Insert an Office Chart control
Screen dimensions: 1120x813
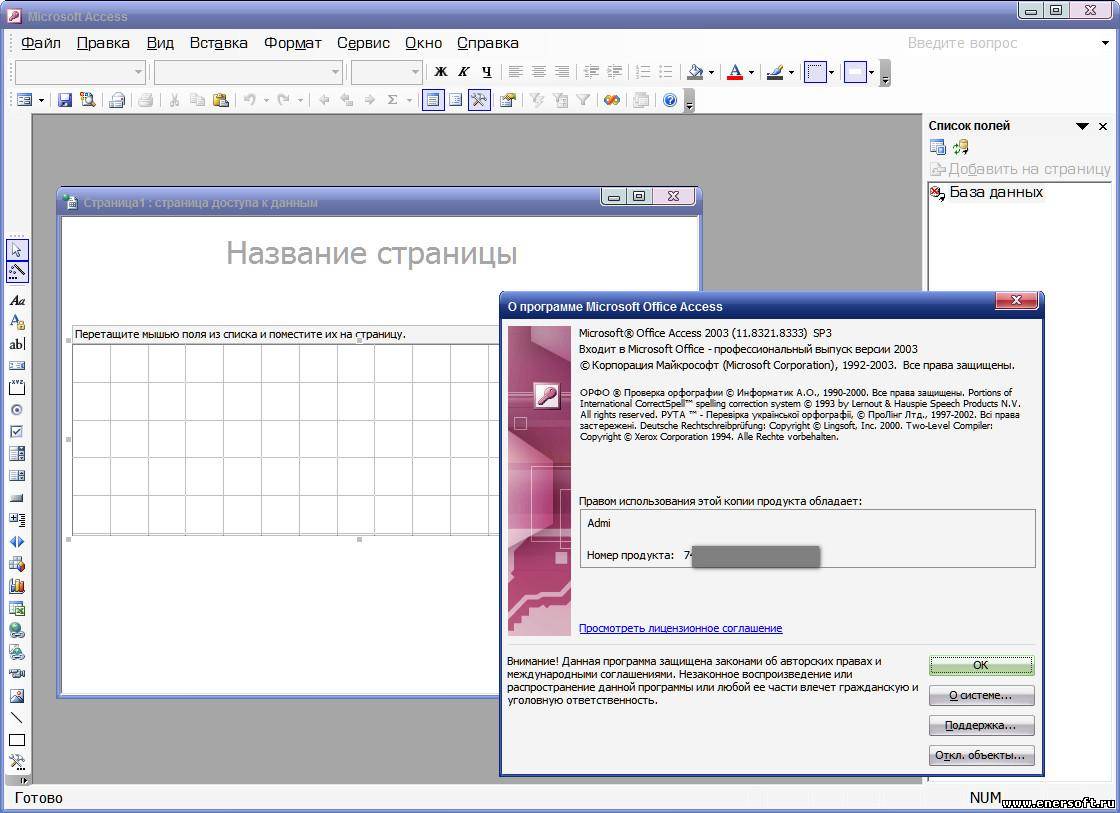click(16, 587)
